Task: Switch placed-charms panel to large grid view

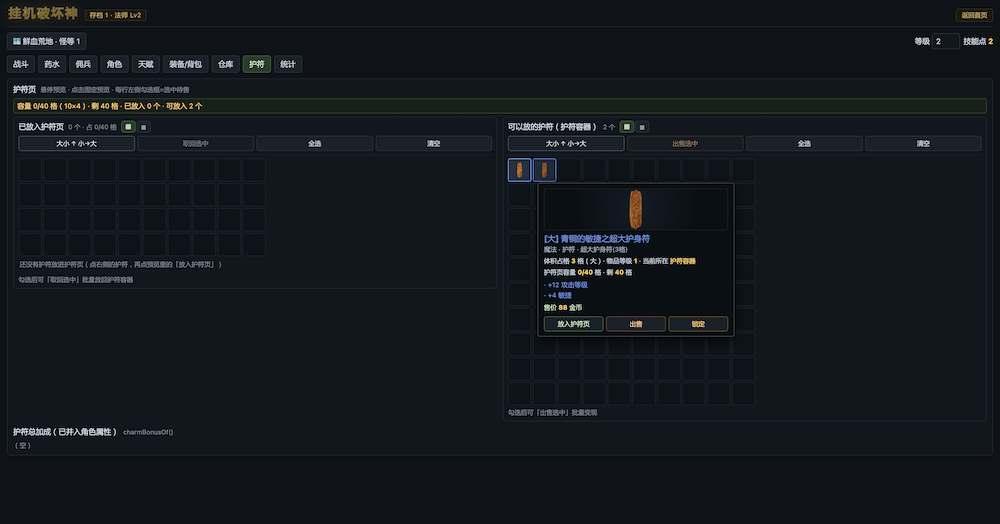Action: coord(128,127)
